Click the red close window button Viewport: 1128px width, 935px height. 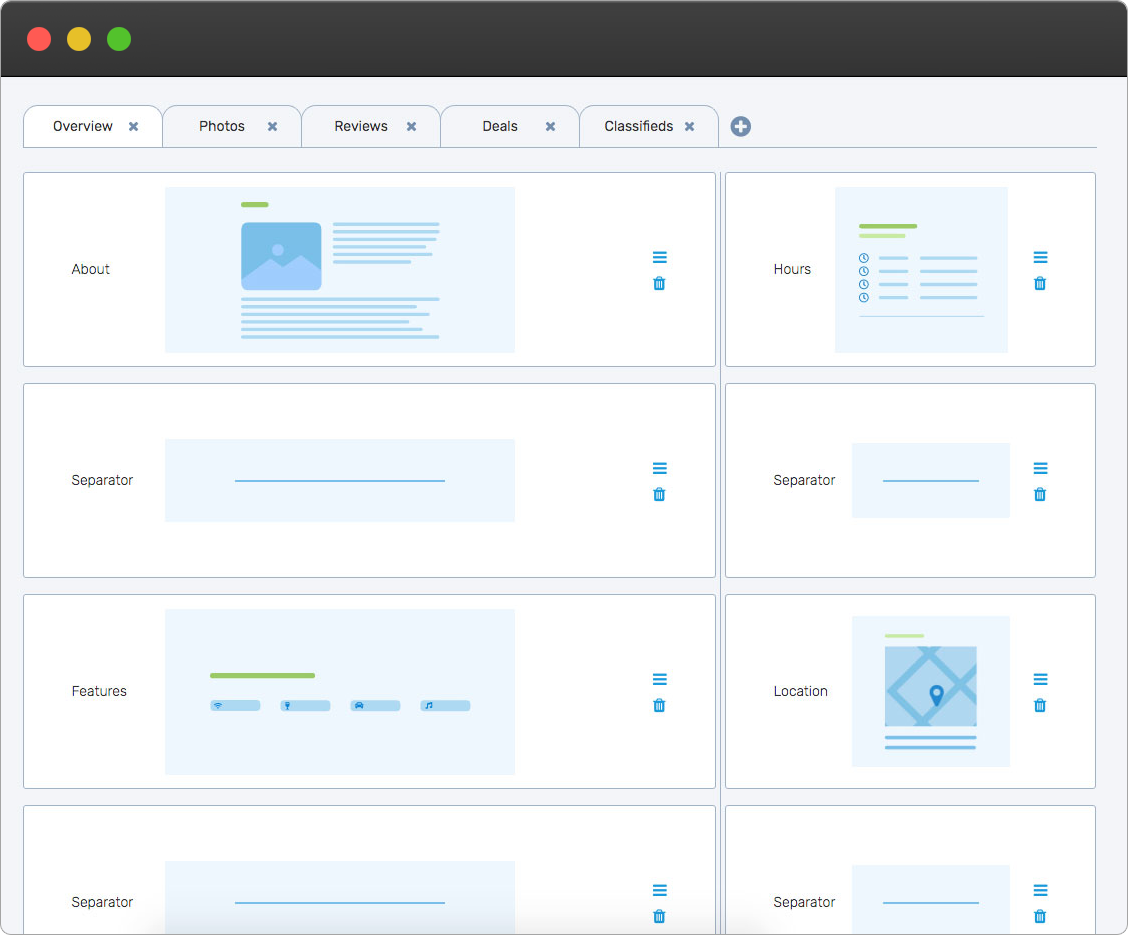click(39, 39)
